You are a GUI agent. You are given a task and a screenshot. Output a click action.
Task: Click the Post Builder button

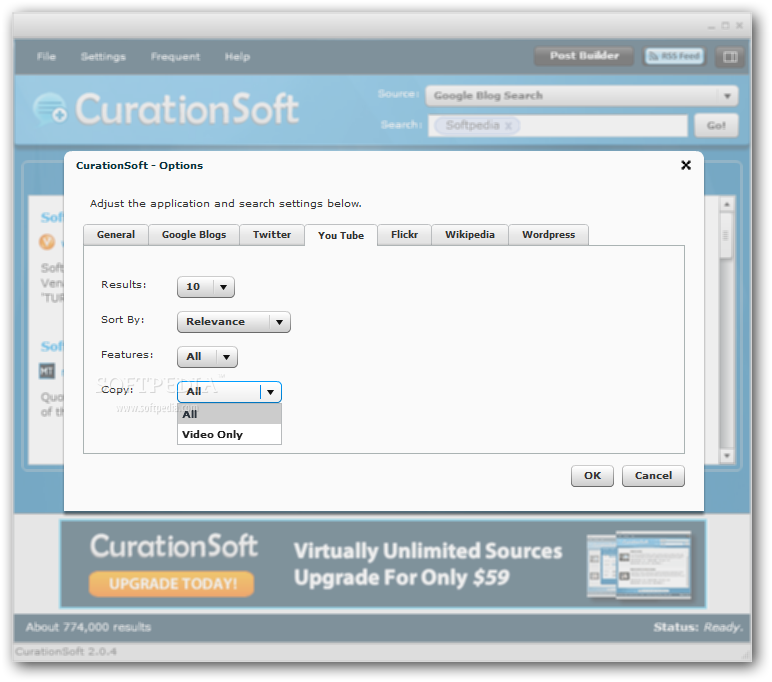coord(584,56)
